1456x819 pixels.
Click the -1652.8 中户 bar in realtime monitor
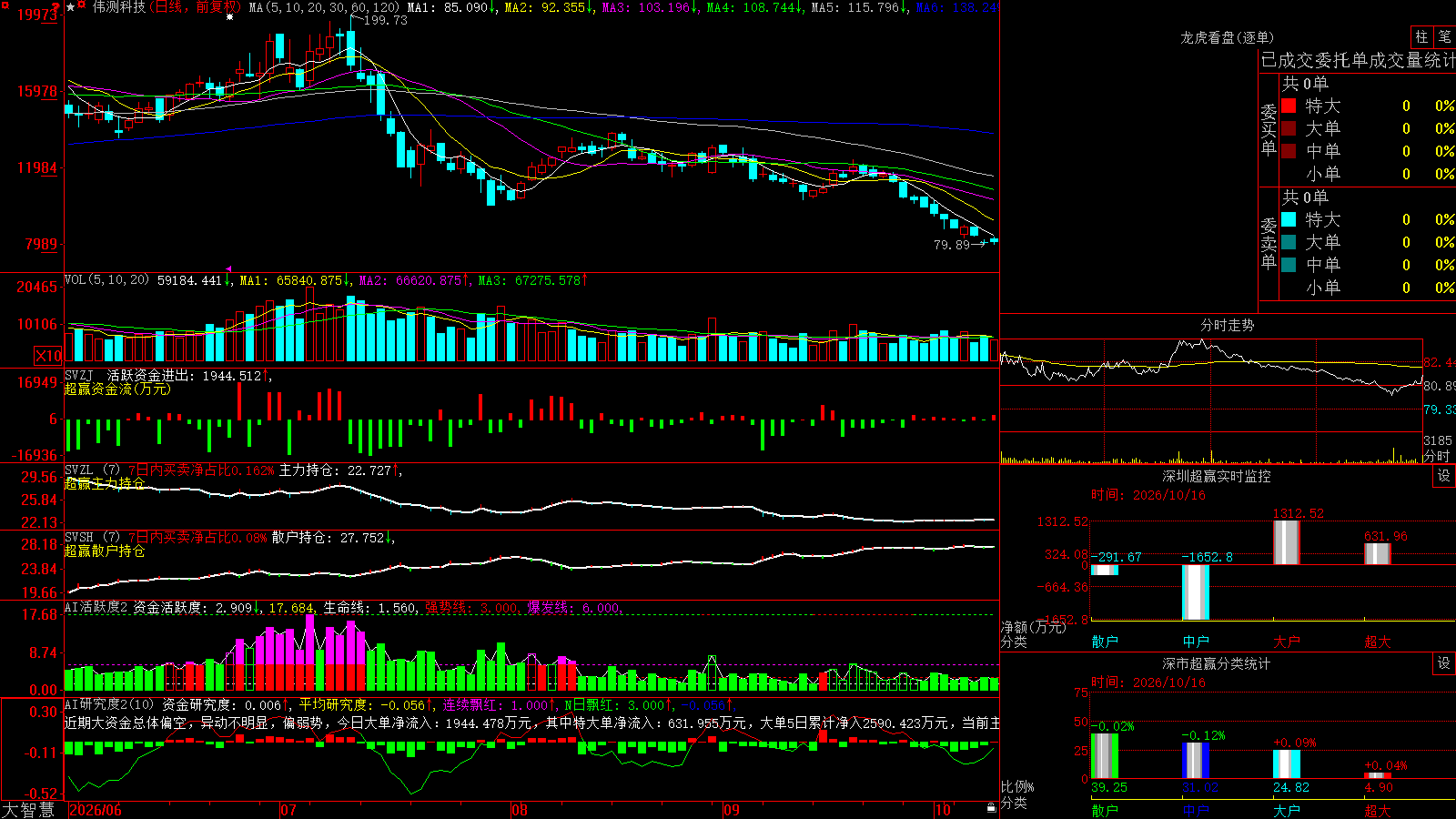tap(1196, 592)
